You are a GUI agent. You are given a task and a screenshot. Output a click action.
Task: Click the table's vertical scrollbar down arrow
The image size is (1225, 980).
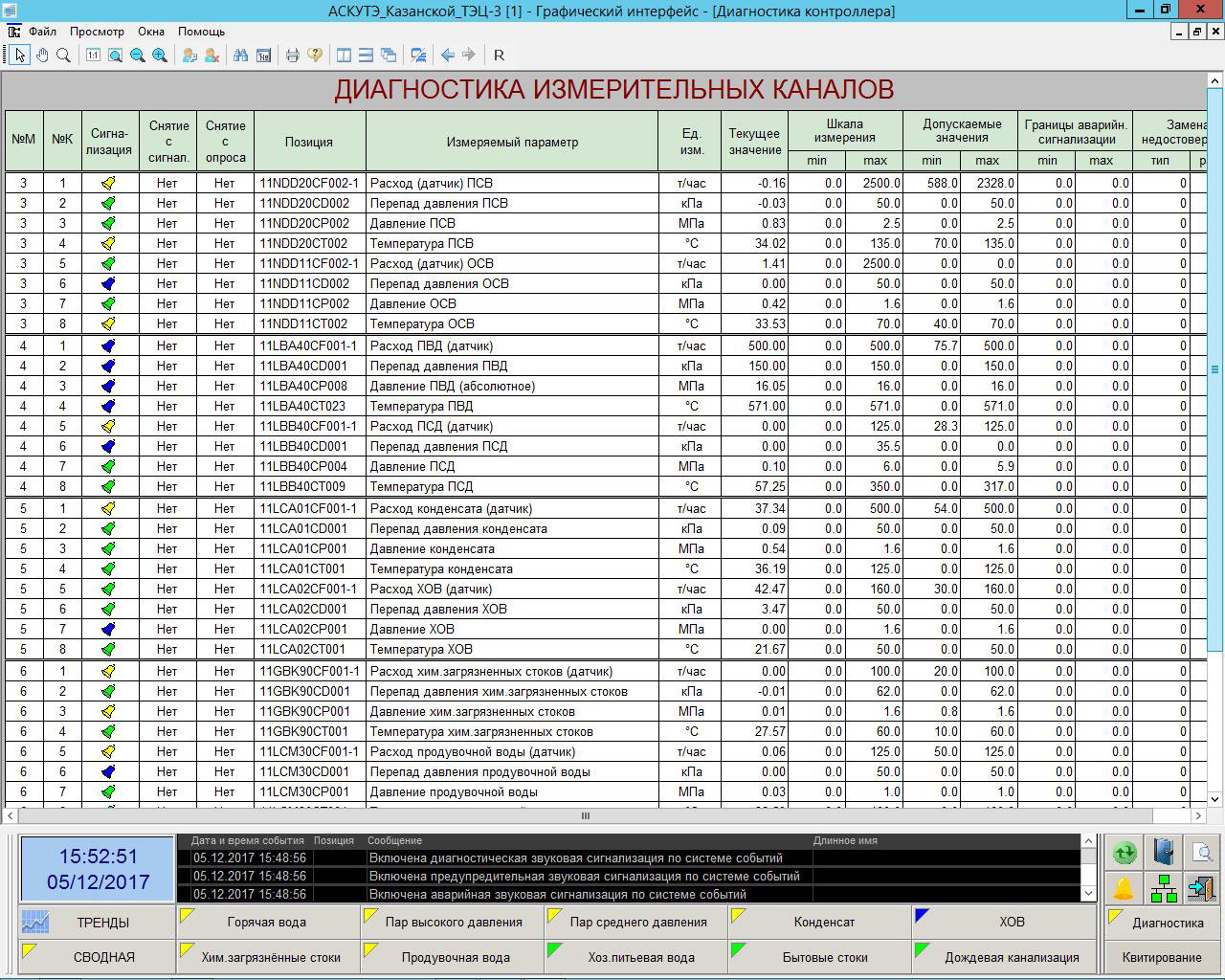1215,799
